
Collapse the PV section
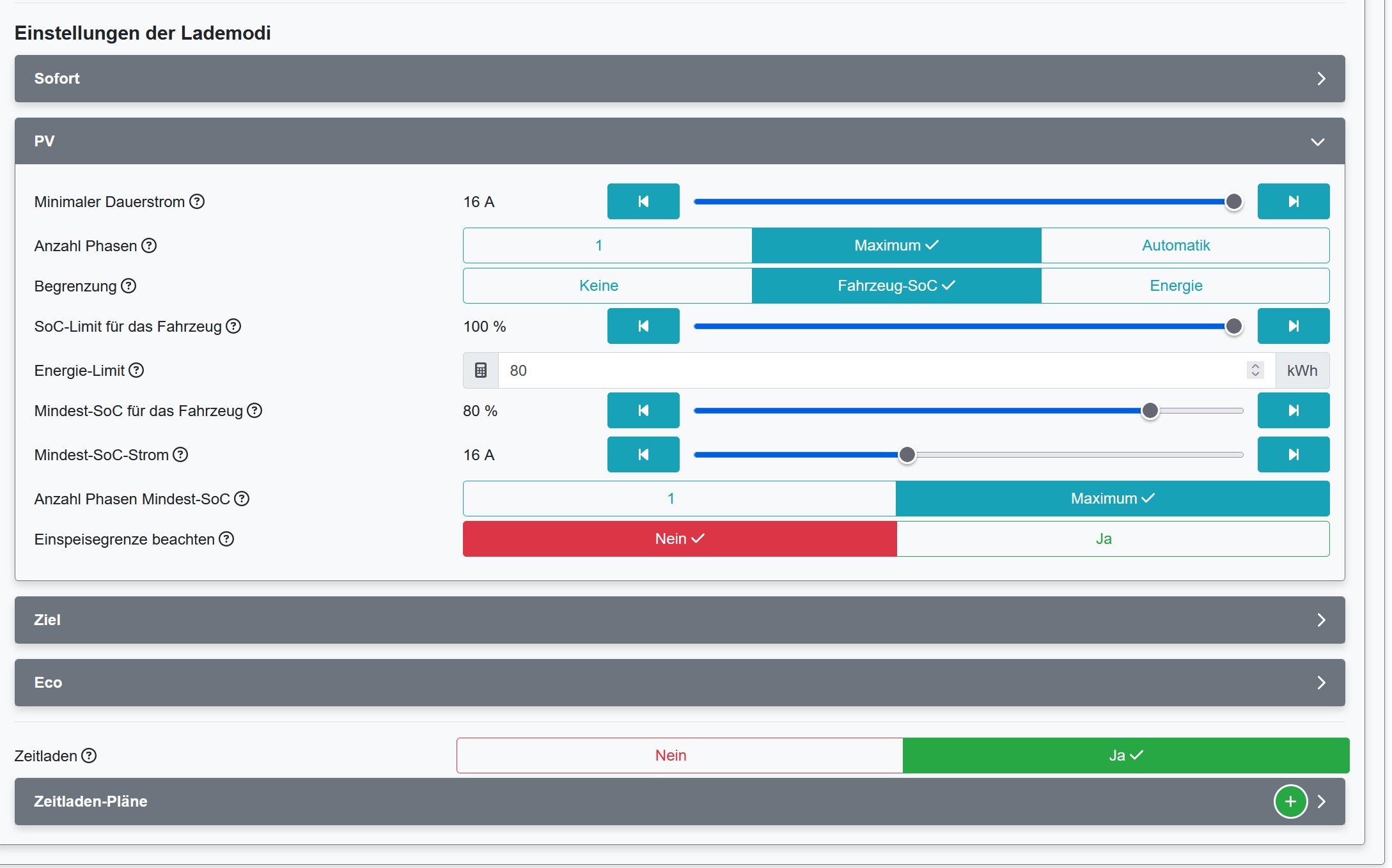679,141
